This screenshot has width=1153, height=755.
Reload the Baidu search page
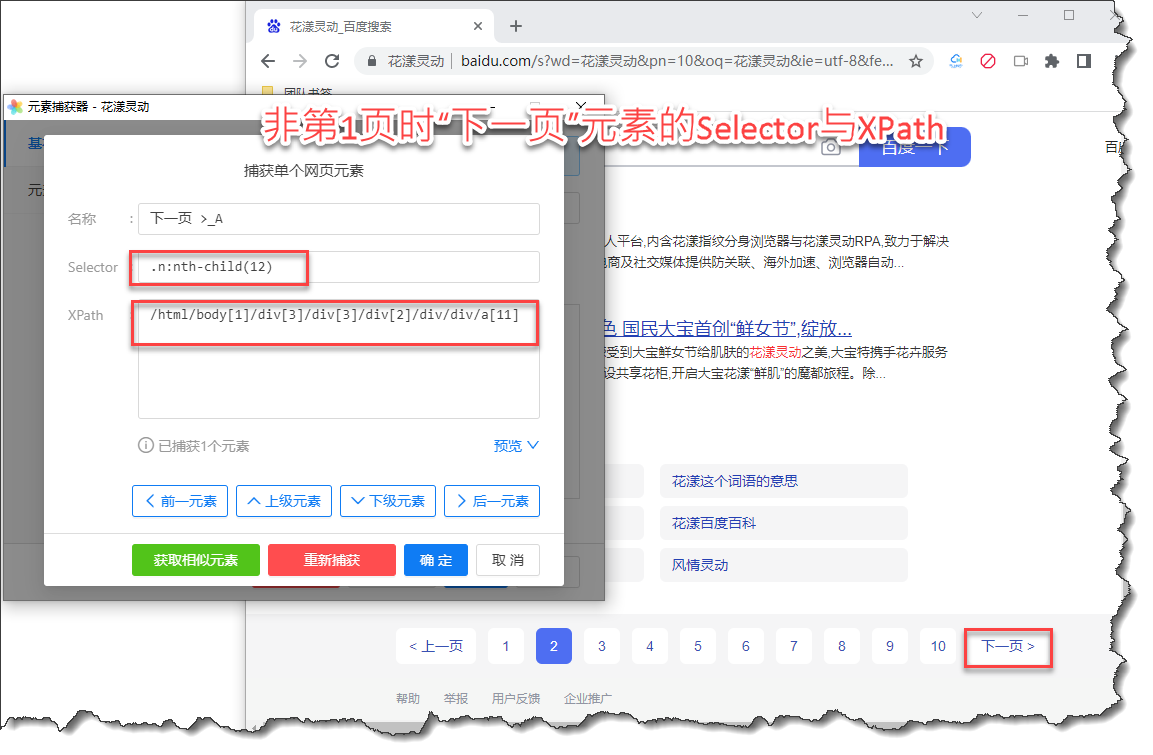332,61
